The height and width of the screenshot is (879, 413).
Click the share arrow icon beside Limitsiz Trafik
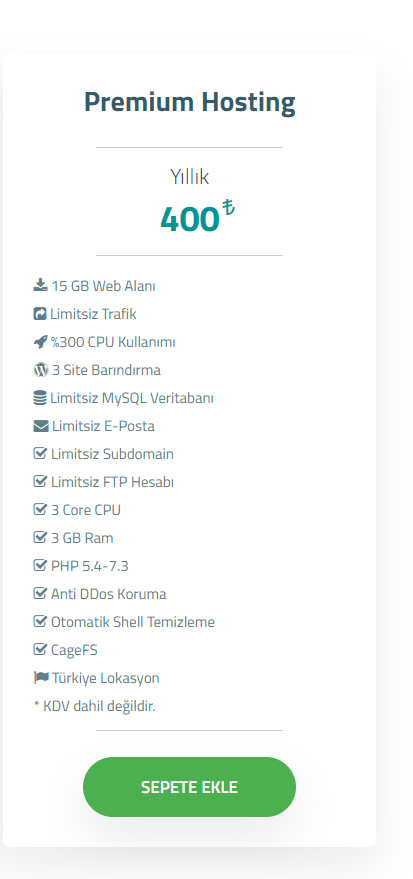pyautogui.click(x=39, y=314)
